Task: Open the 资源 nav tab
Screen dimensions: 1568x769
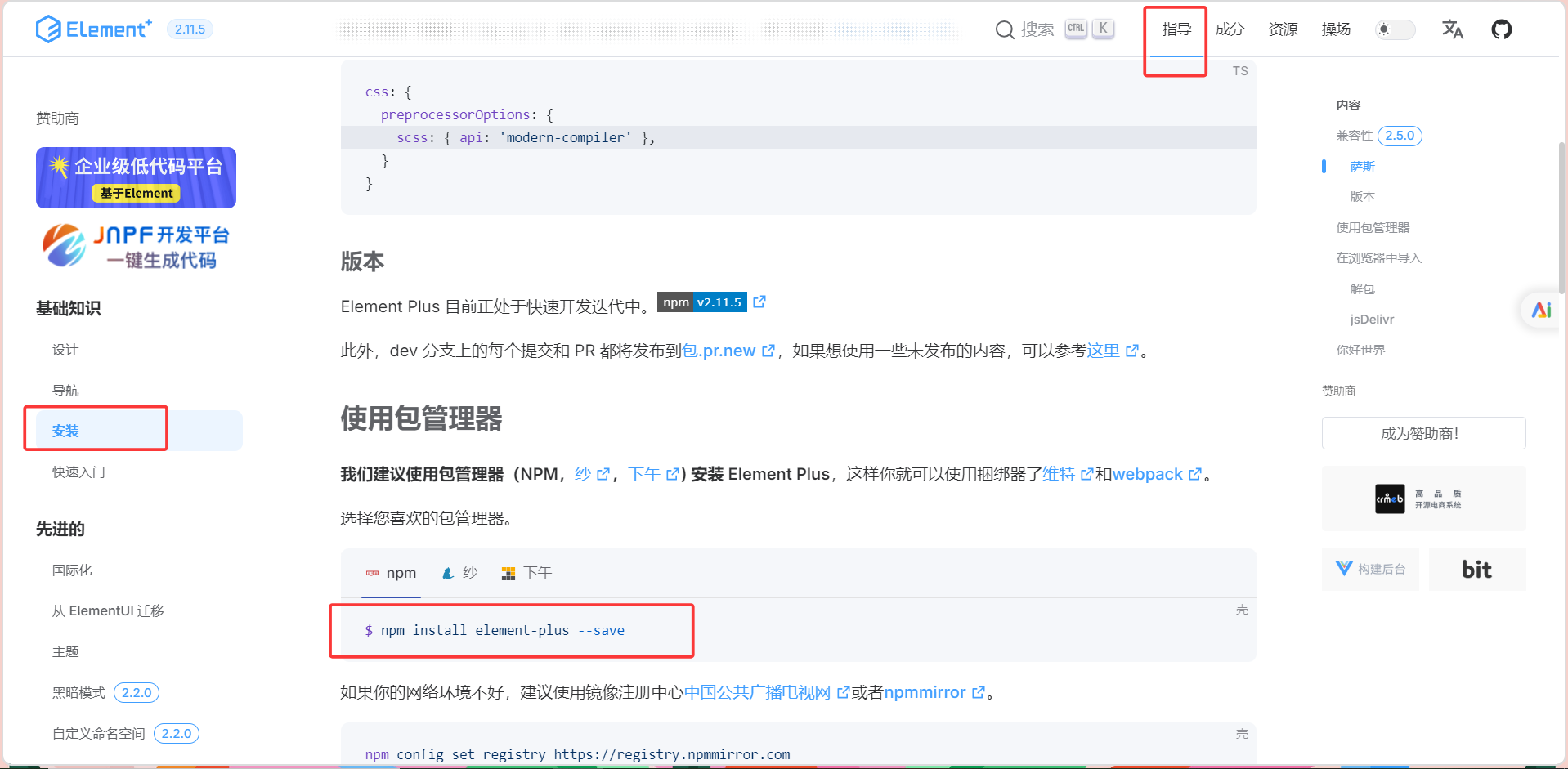Action: 1283,29
